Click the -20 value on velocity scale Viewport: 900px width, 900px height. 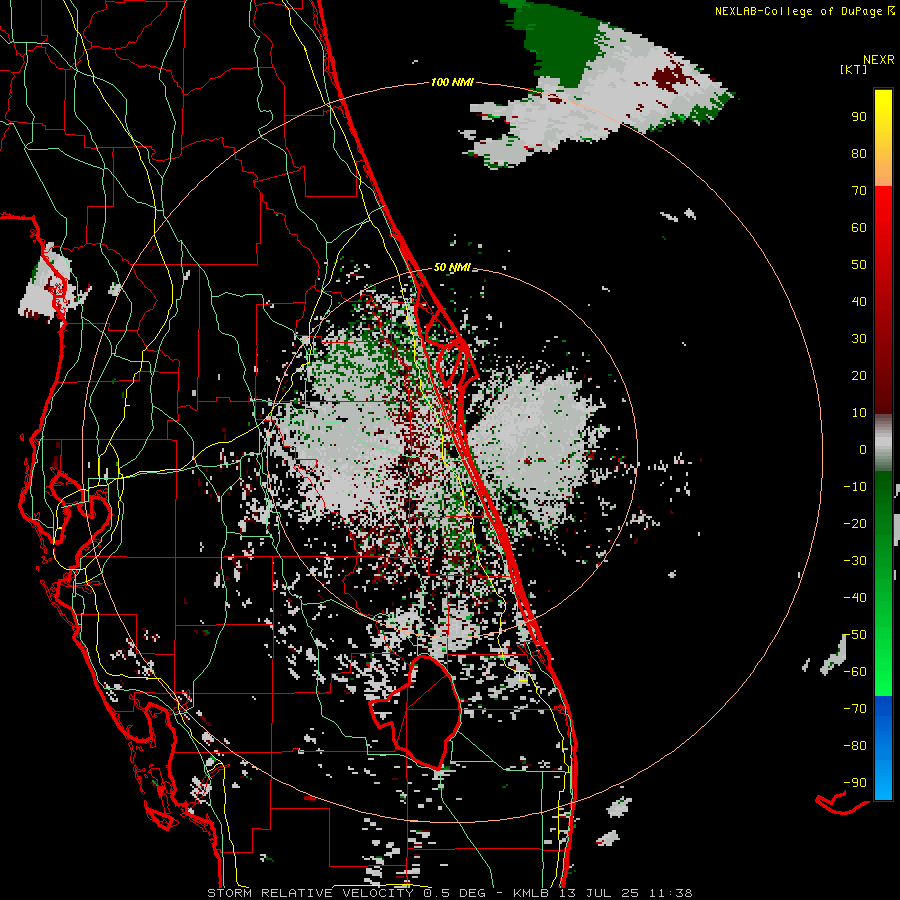[x=855, y=524]
